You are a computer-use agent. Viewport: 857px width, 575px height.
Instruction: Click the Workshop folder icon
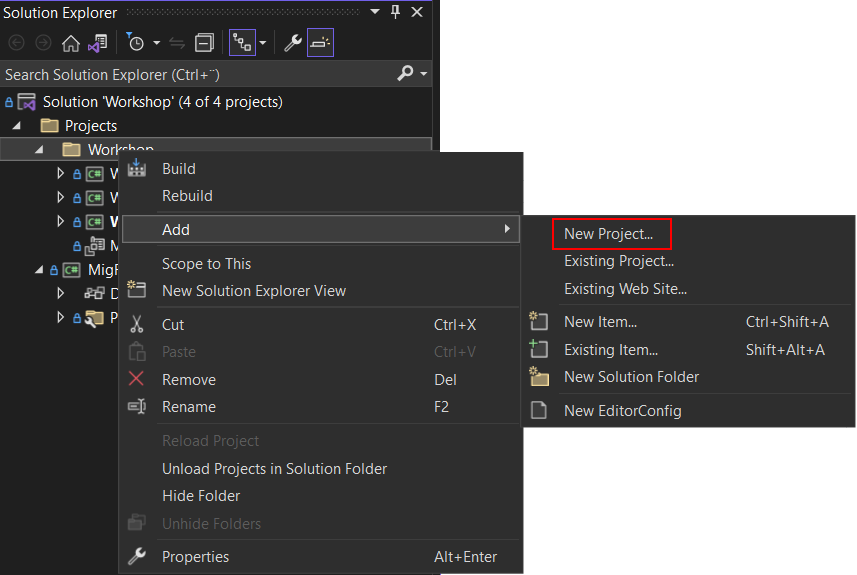(71, 149)
